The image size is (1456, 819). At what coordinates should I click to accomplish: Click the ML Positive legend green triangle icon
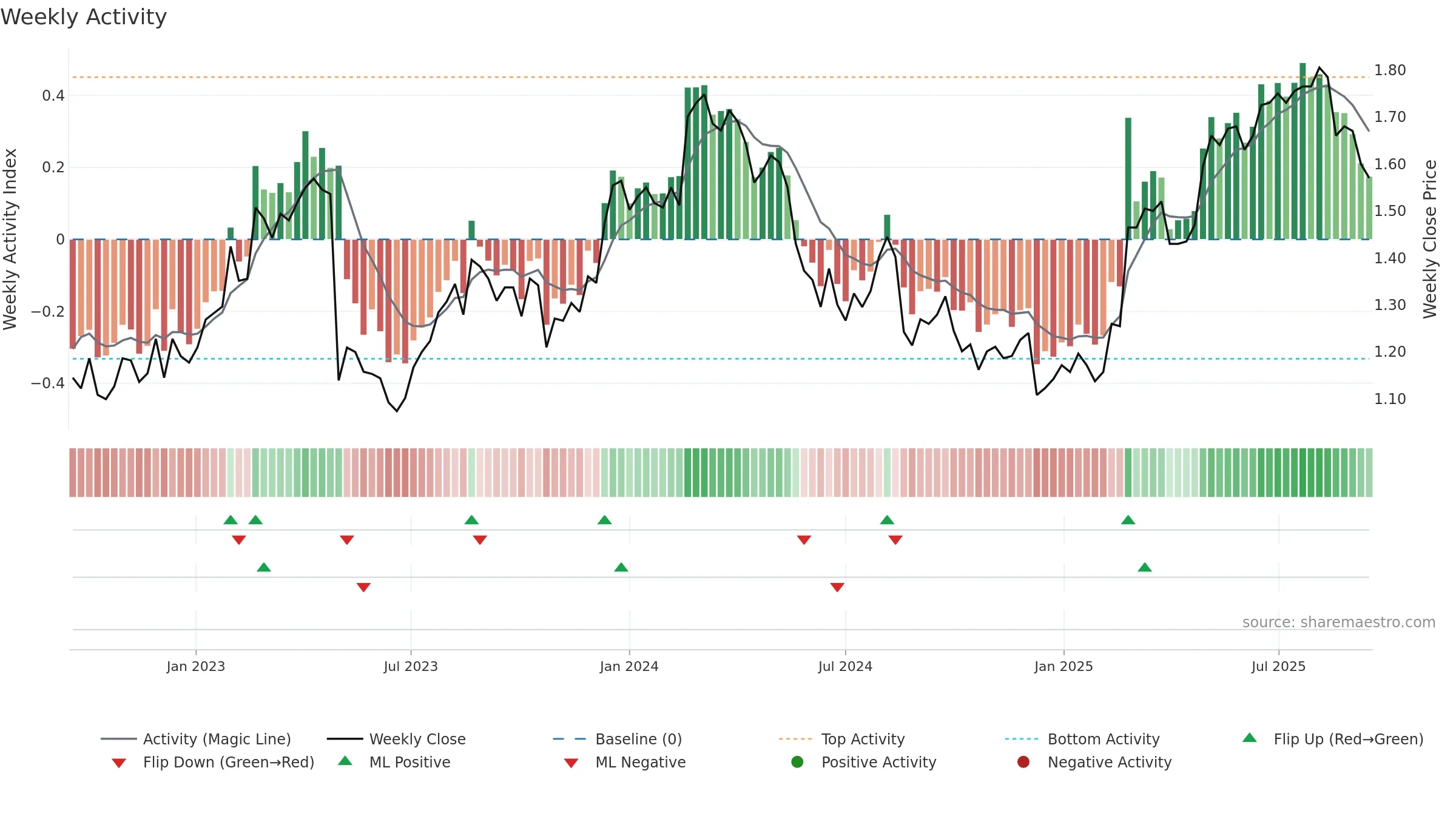(345, 761)
